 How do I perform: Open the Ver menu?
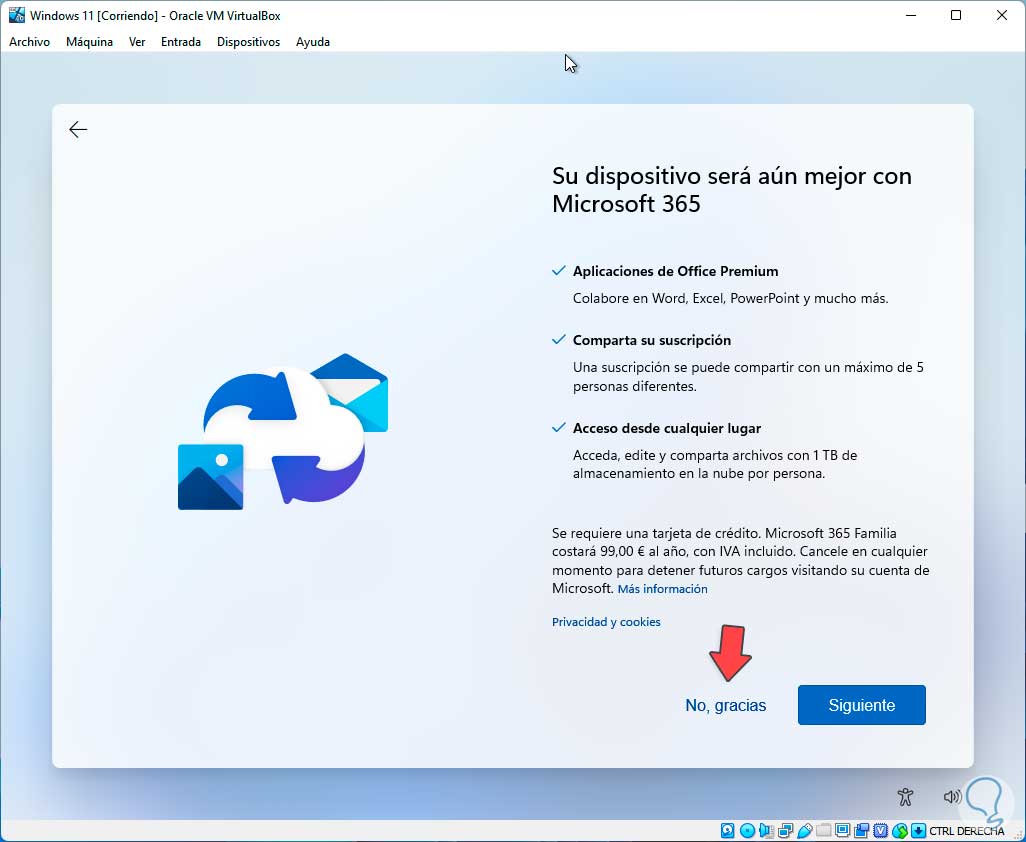(x=137, y=42)
